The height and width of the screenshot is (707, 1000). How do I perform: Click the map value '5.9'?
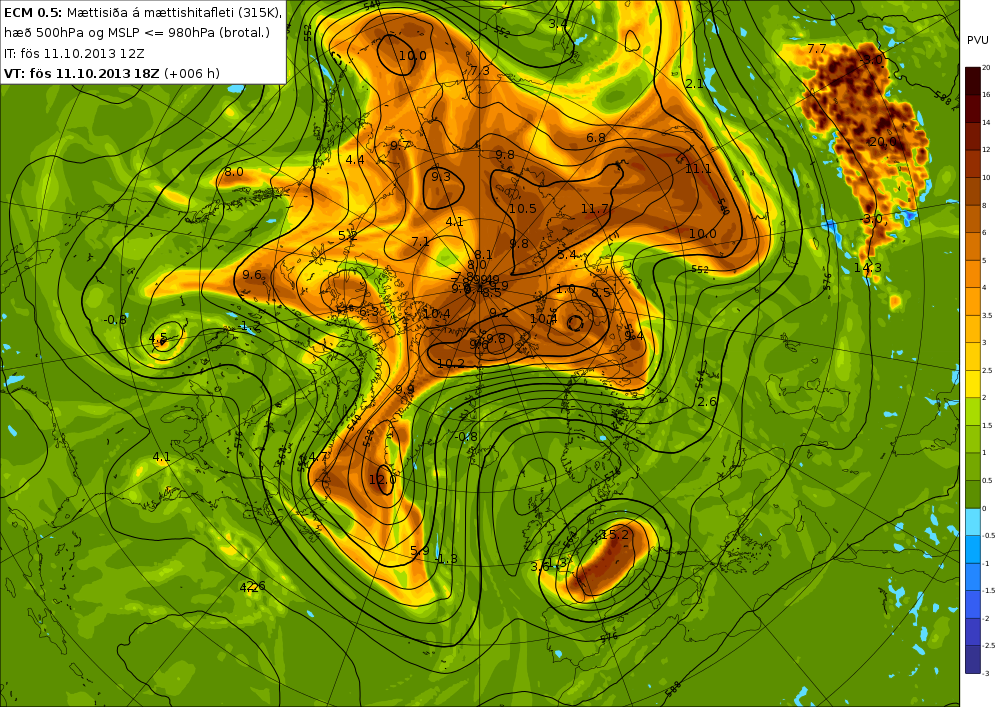420,551
